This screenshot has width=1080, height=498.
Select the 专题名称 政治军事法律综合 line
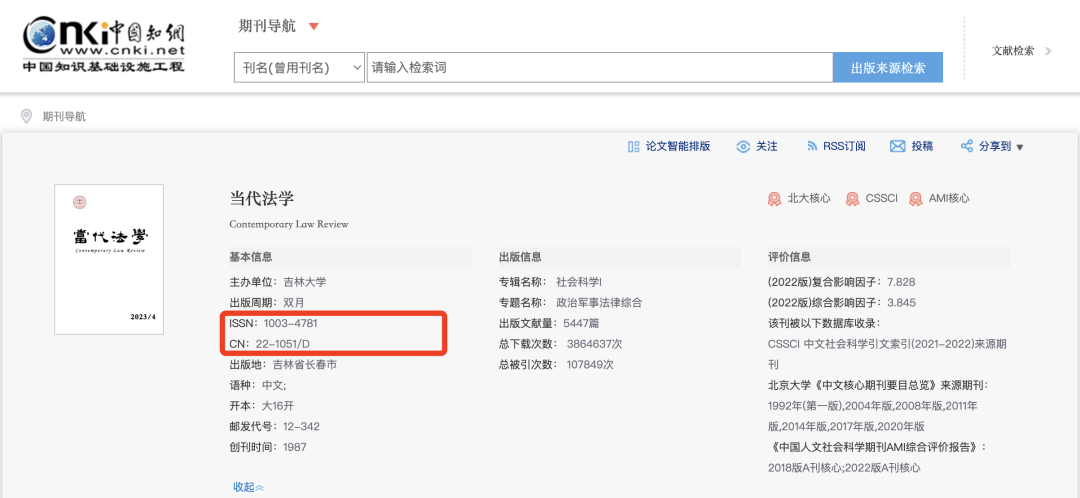(570, 302)
